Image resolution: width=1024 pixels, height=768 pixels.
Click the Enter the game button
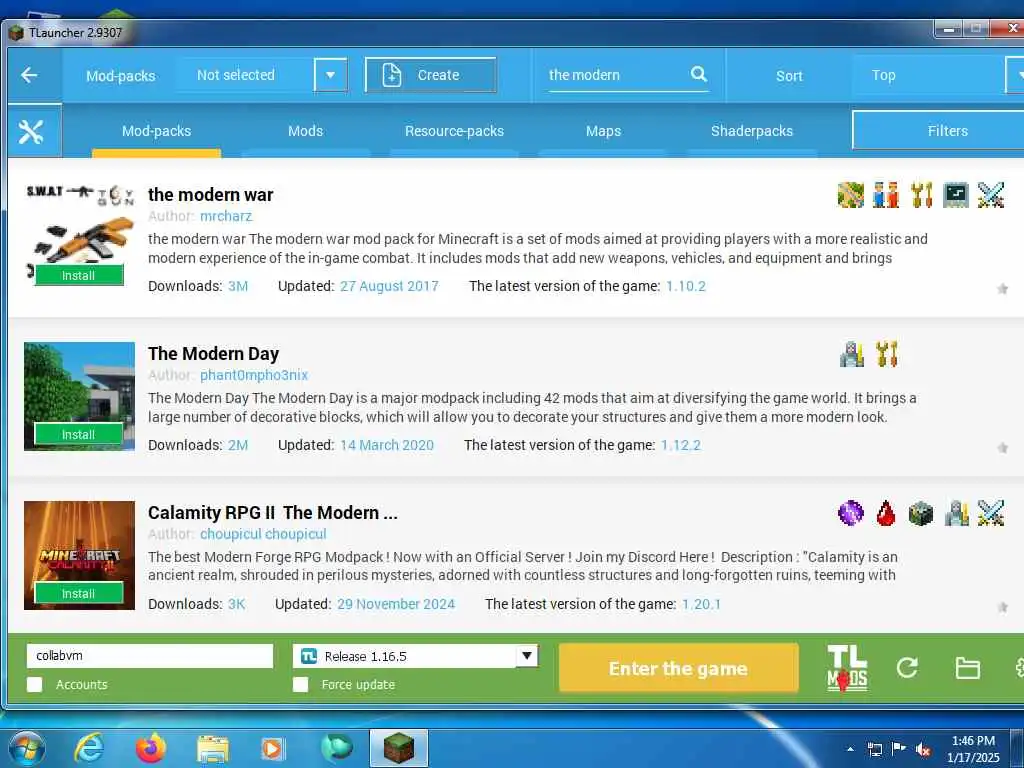[679, 668]
